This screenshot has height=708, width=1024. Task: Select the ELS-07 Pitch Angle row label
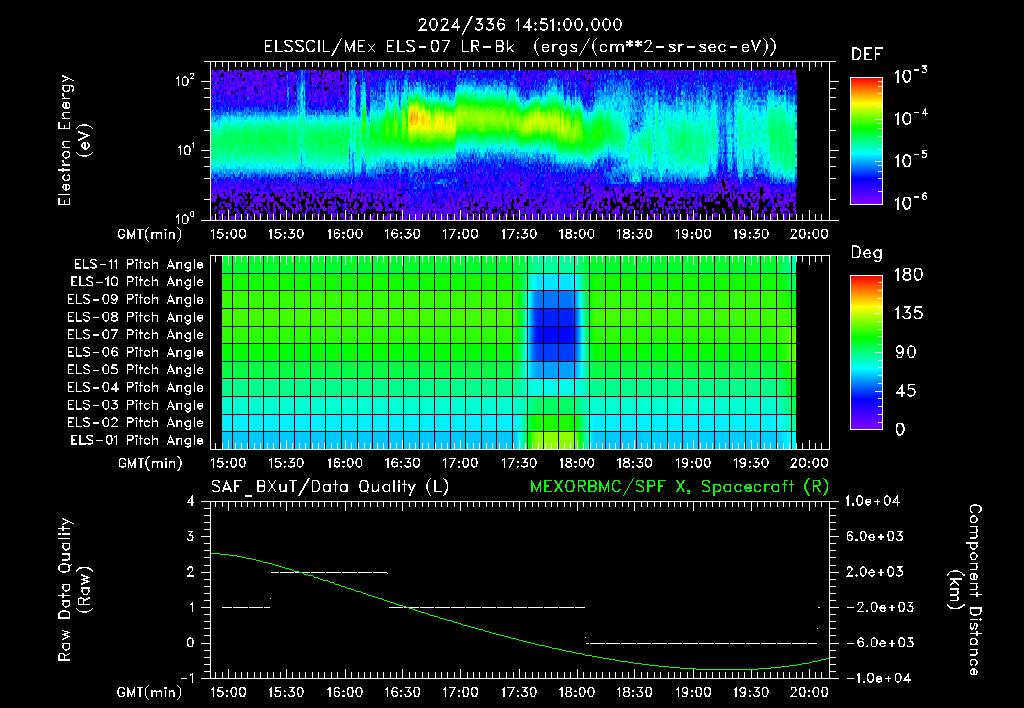[x=136, y=334]
